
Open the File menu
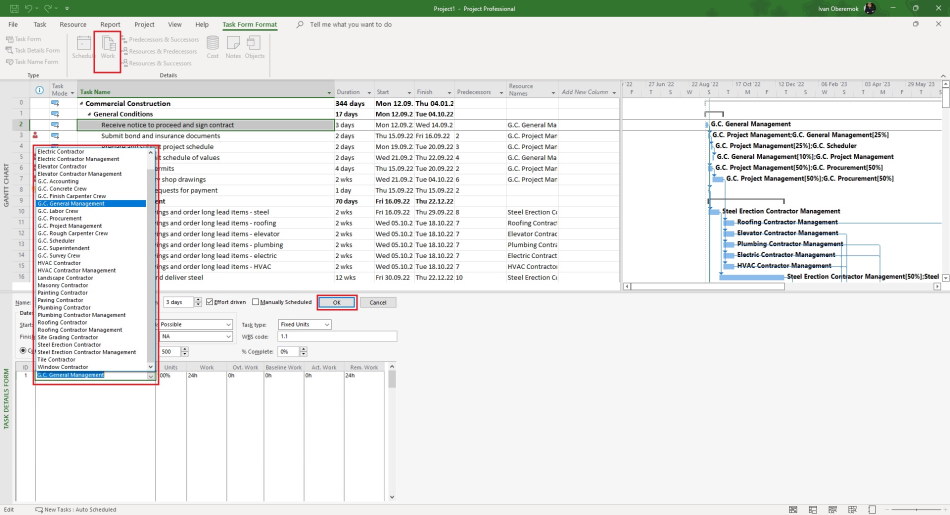(13, 25)
